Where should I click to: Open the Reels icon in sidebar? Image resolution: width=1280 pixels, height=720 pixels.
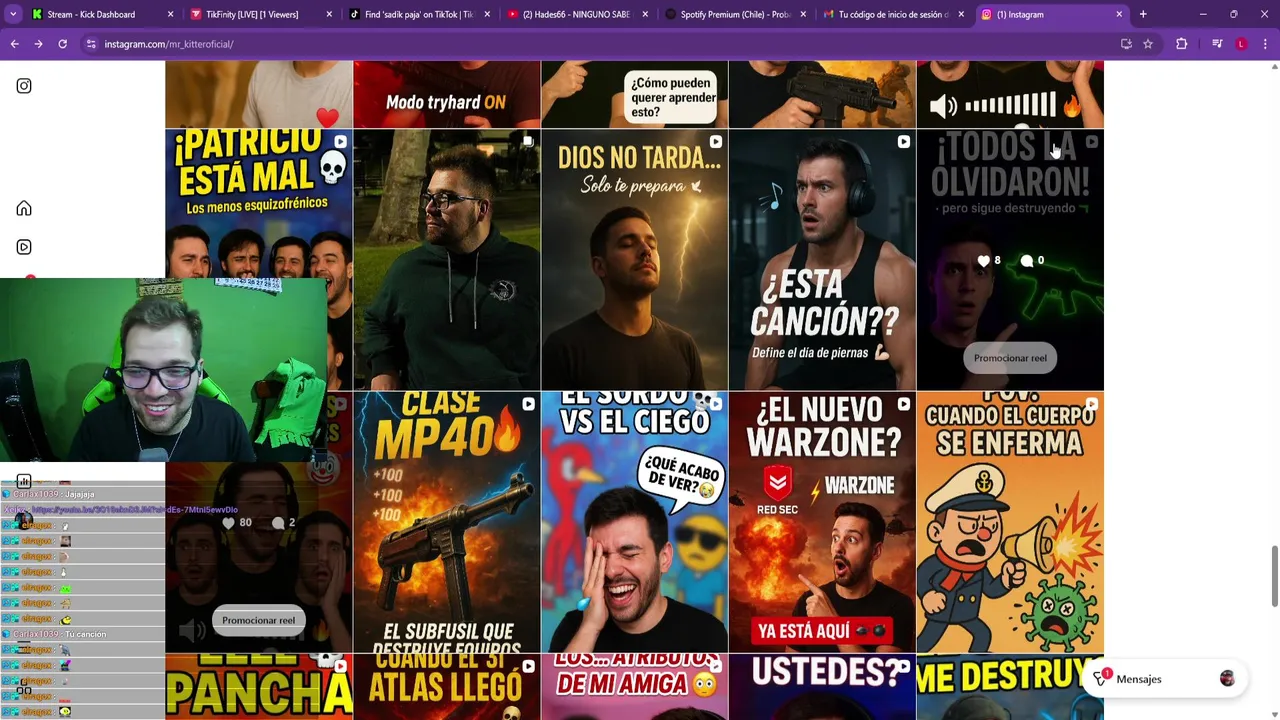24,247
